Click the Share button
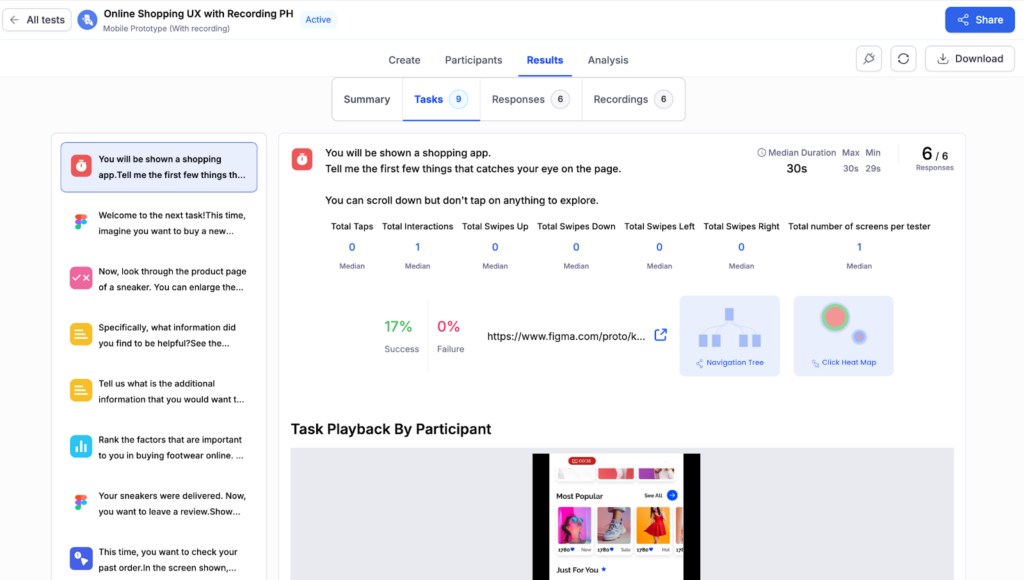 point(979,19)
